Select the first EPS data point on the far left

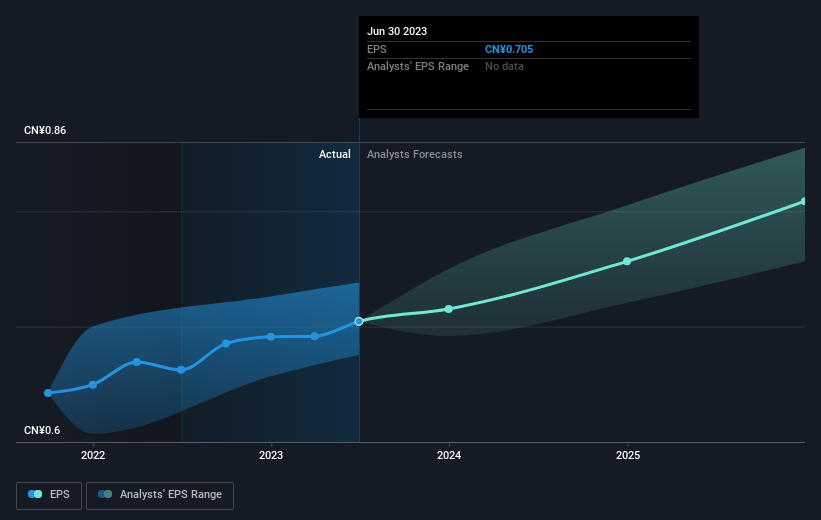pyautogui.click(x=48, y=393)
